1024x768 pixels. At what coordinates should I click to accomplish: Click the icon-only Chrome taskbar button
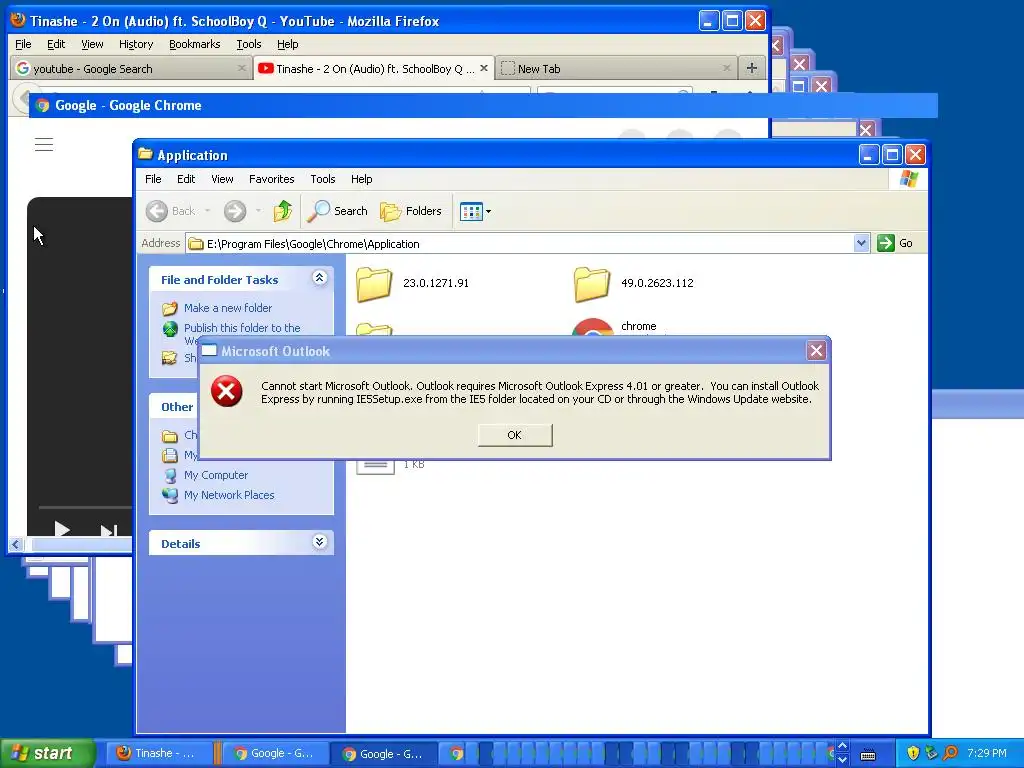coord(456,754)
